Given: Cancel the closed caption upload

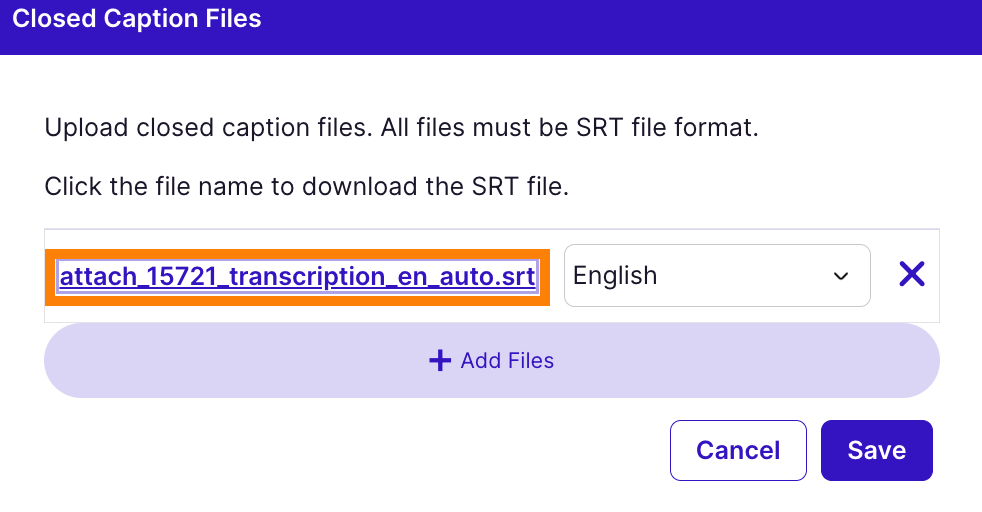Looking at the screenshot, I should 738,450.
